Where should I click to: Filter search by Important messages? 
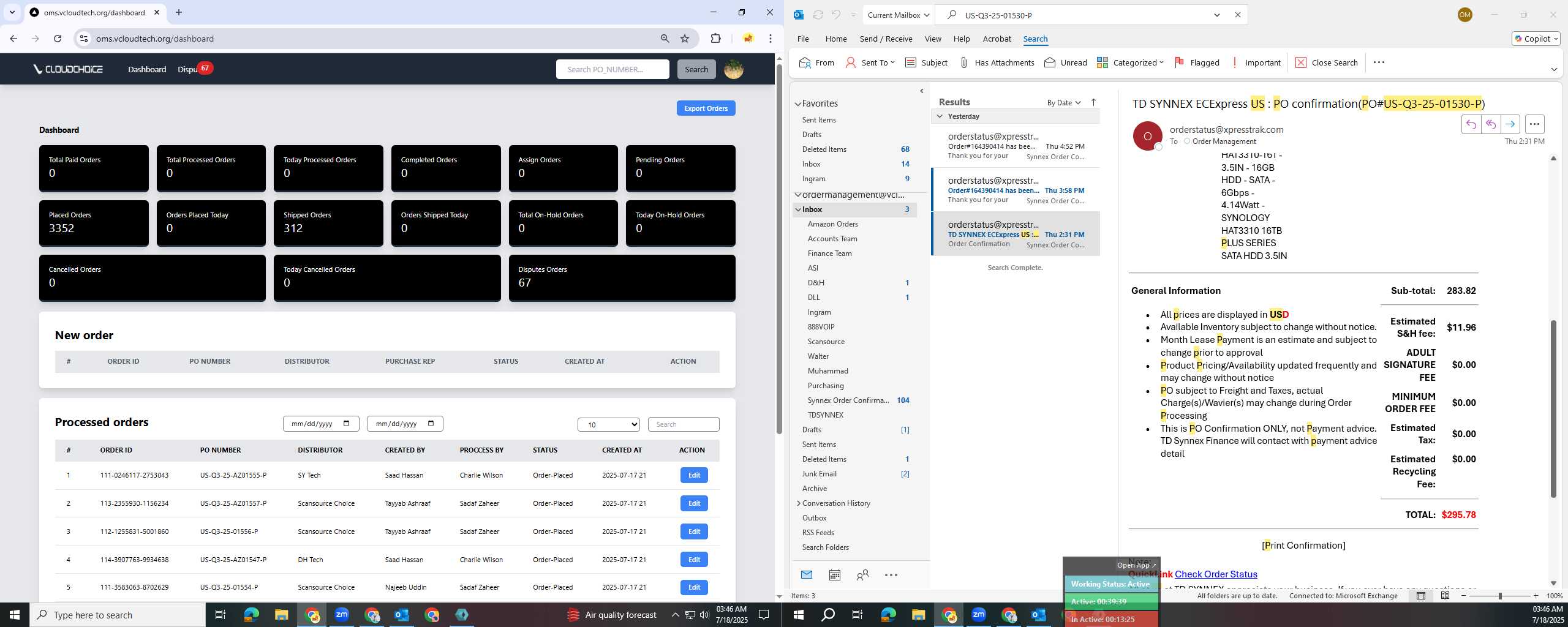[x=1255, y=62]
